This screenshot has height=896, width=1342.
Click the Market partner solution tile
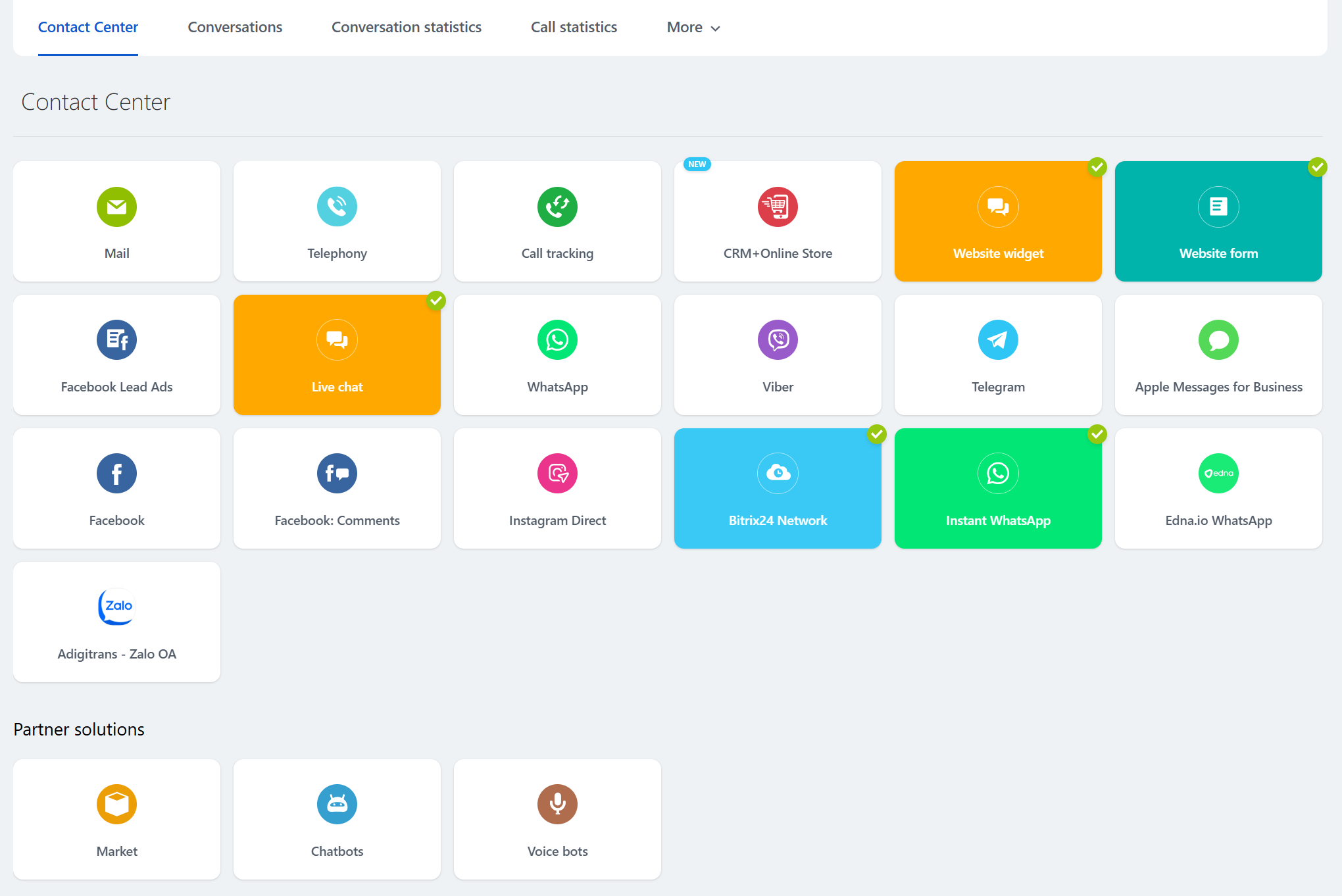click(x=116, y=819)
